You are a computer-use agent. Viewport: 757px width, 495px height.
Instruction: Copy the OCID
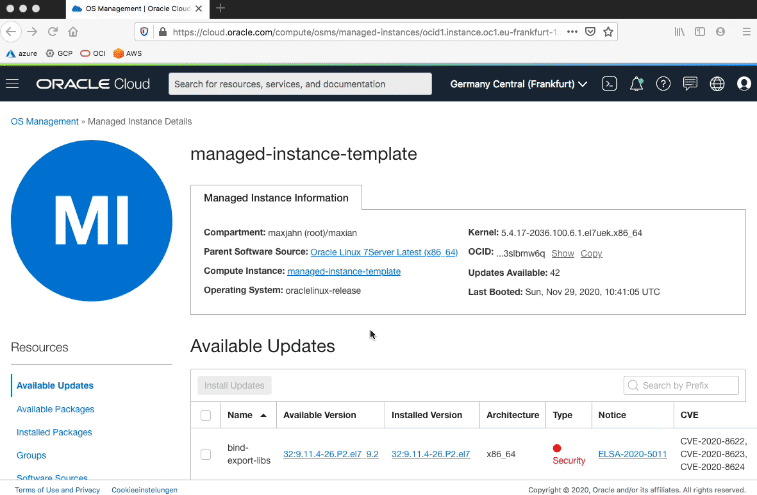click(591, 254)
